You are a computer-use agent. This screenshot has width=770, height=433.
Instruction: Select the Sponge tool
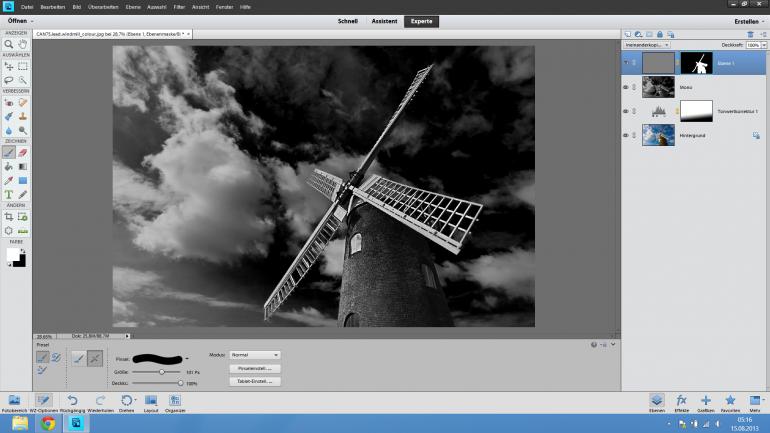click(x=23, y=130)
